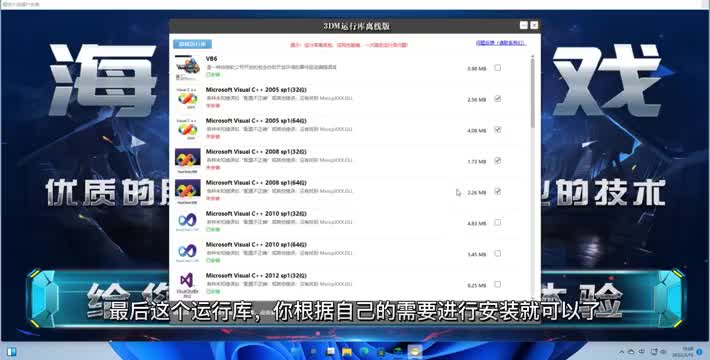This screenshot has width=710, height=360.
Task: Click the Visual C++ 2008 sp1(32位) icon
Action: (187, 160)
